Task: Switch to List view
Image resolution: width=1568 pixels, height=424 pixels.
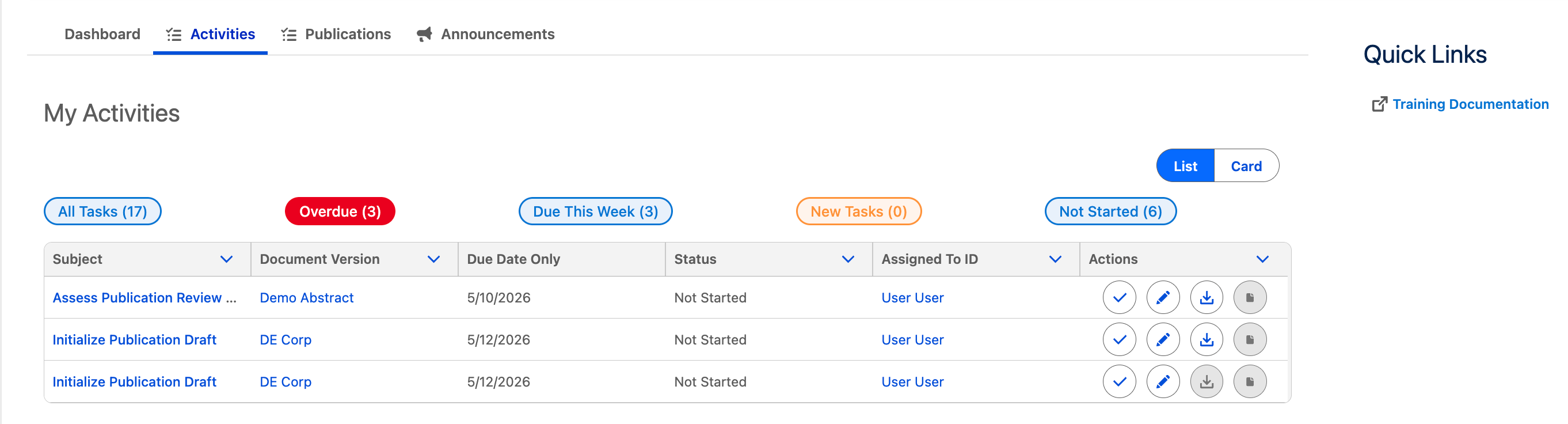Action: (1185, 166)
